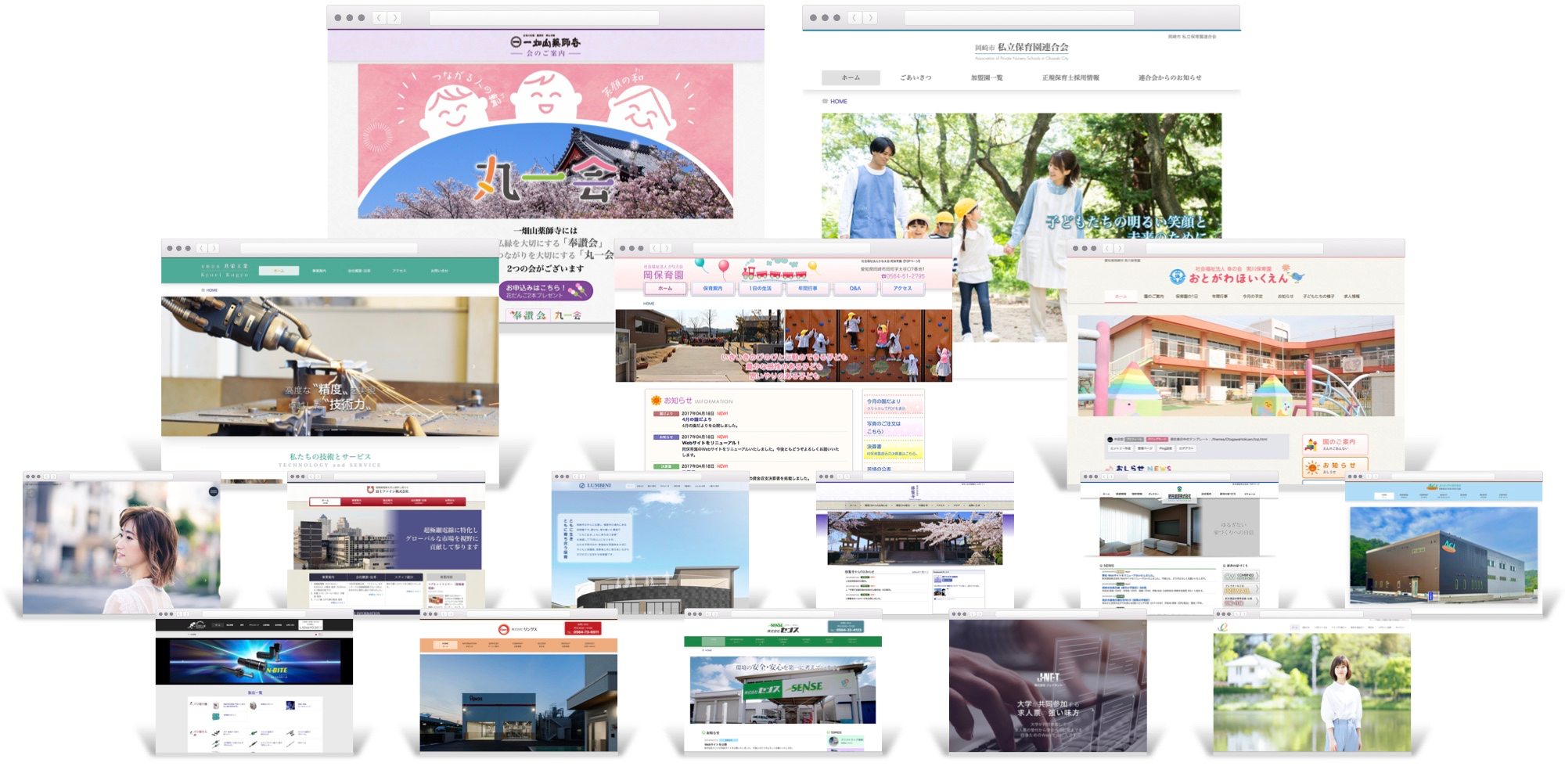
Task: Open hamburger menu on woman portrait site
Action: pos(213,491)
